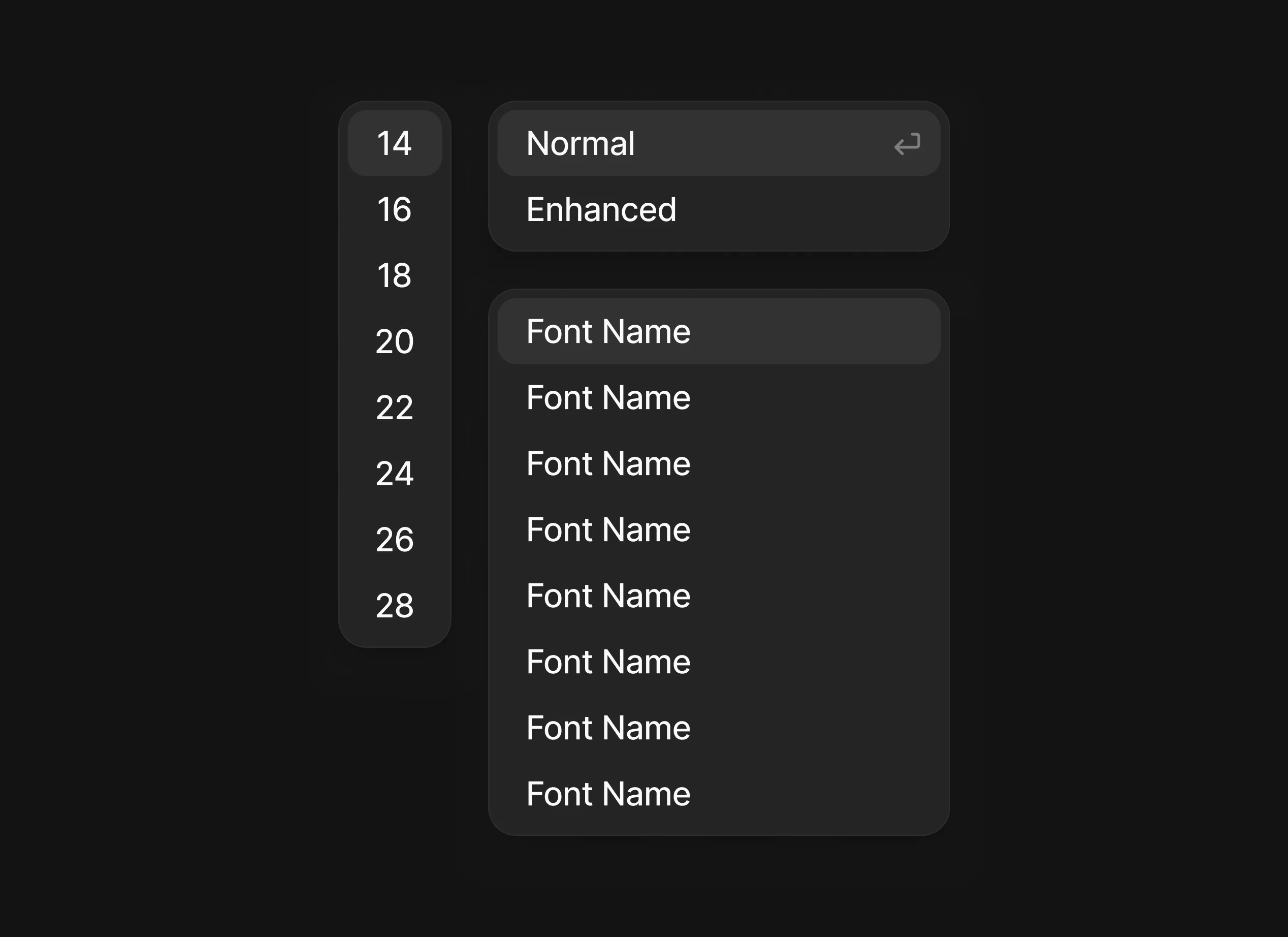Choose font size 24

(x=394, y=473)
